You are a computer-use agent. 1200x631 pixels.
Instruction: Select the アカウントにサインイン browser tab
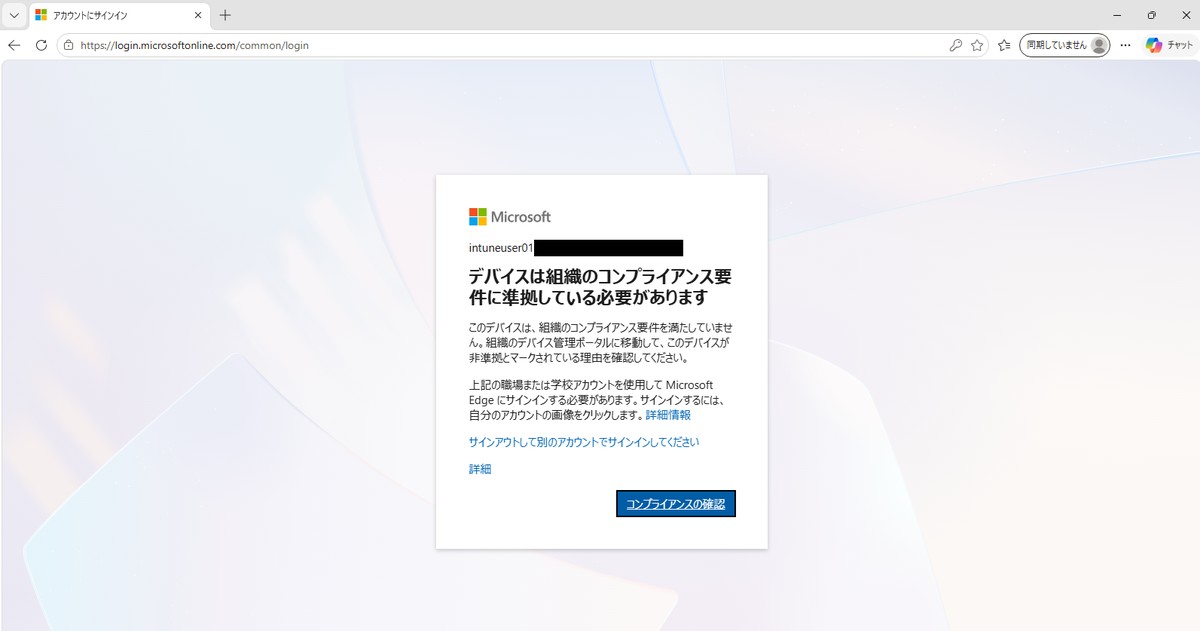(118, 15)
